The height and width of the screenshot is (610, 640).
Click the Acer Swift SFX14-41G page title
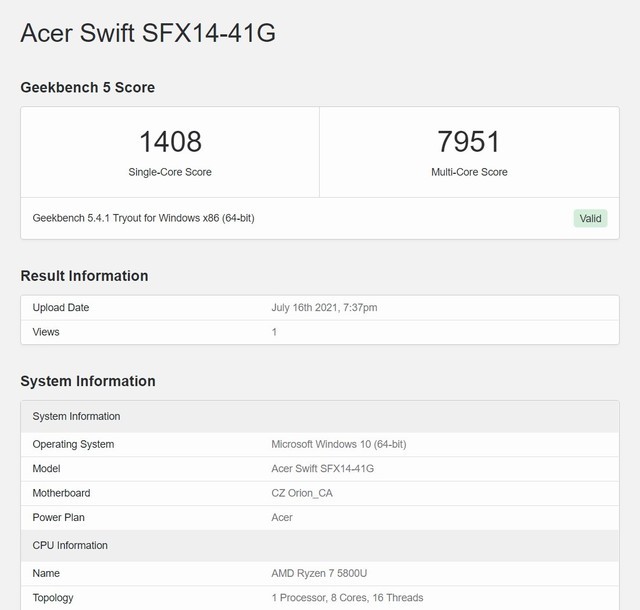[x=148, y=33]
